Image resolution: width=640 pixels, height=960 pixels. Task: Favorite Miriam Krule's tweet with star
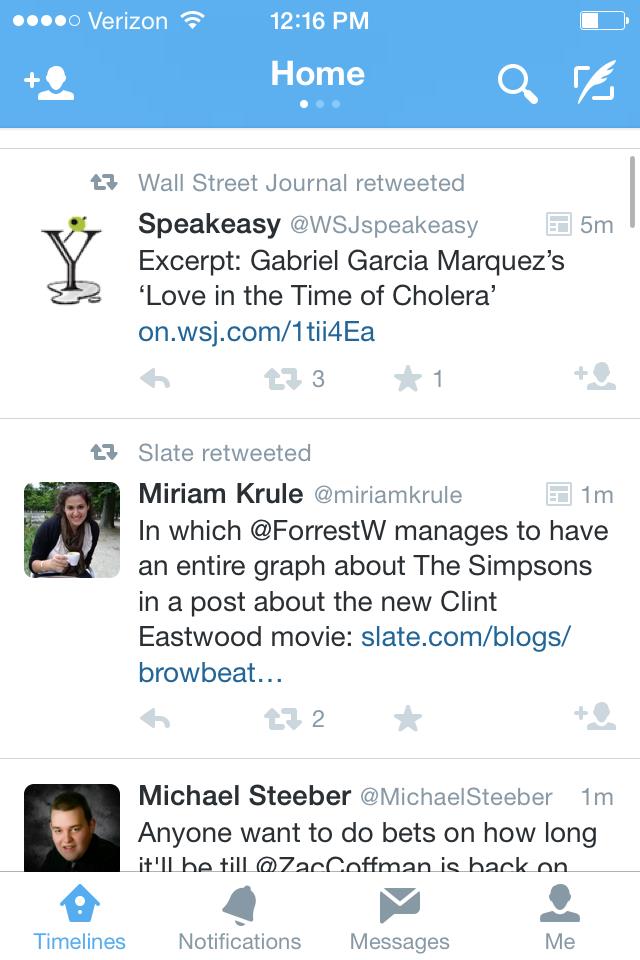pyautogui.click(x=408, y=719)
